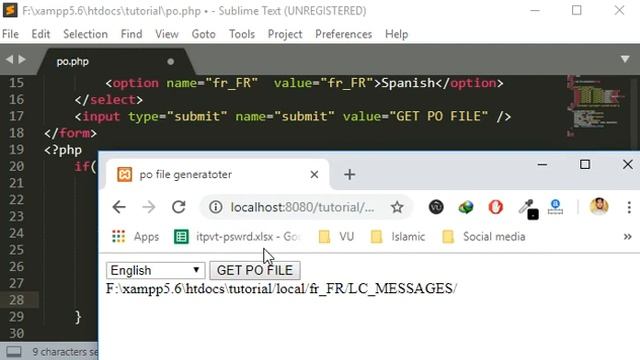Open the Apps grid shortcut
Viewport: 640px width, 360px height.
tap(135, 237)
